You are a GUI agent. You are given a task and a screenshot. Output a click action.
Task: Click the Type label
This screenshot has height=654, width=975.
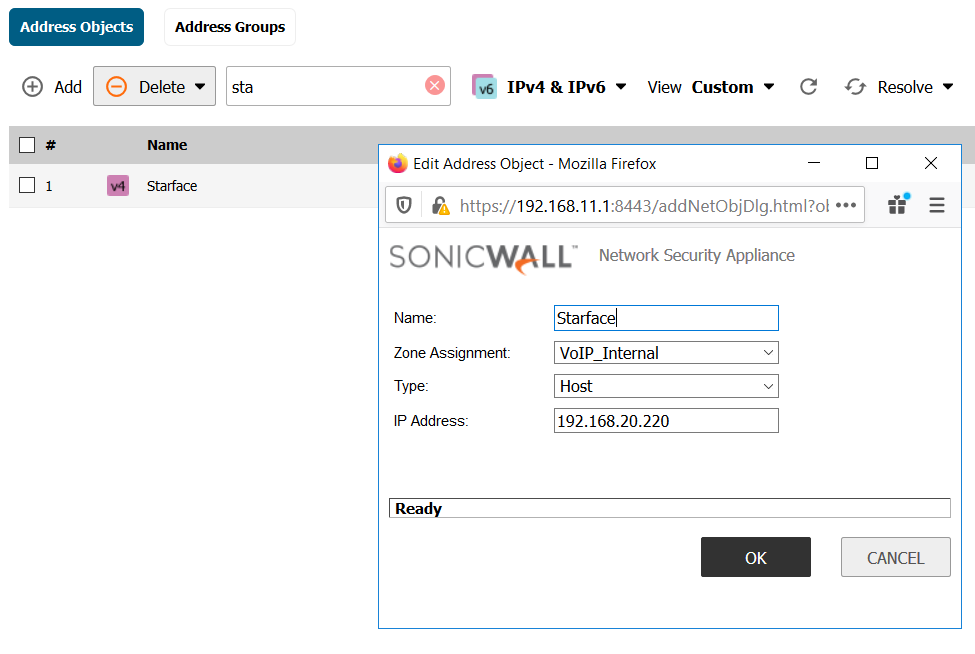tap(411, 386)
